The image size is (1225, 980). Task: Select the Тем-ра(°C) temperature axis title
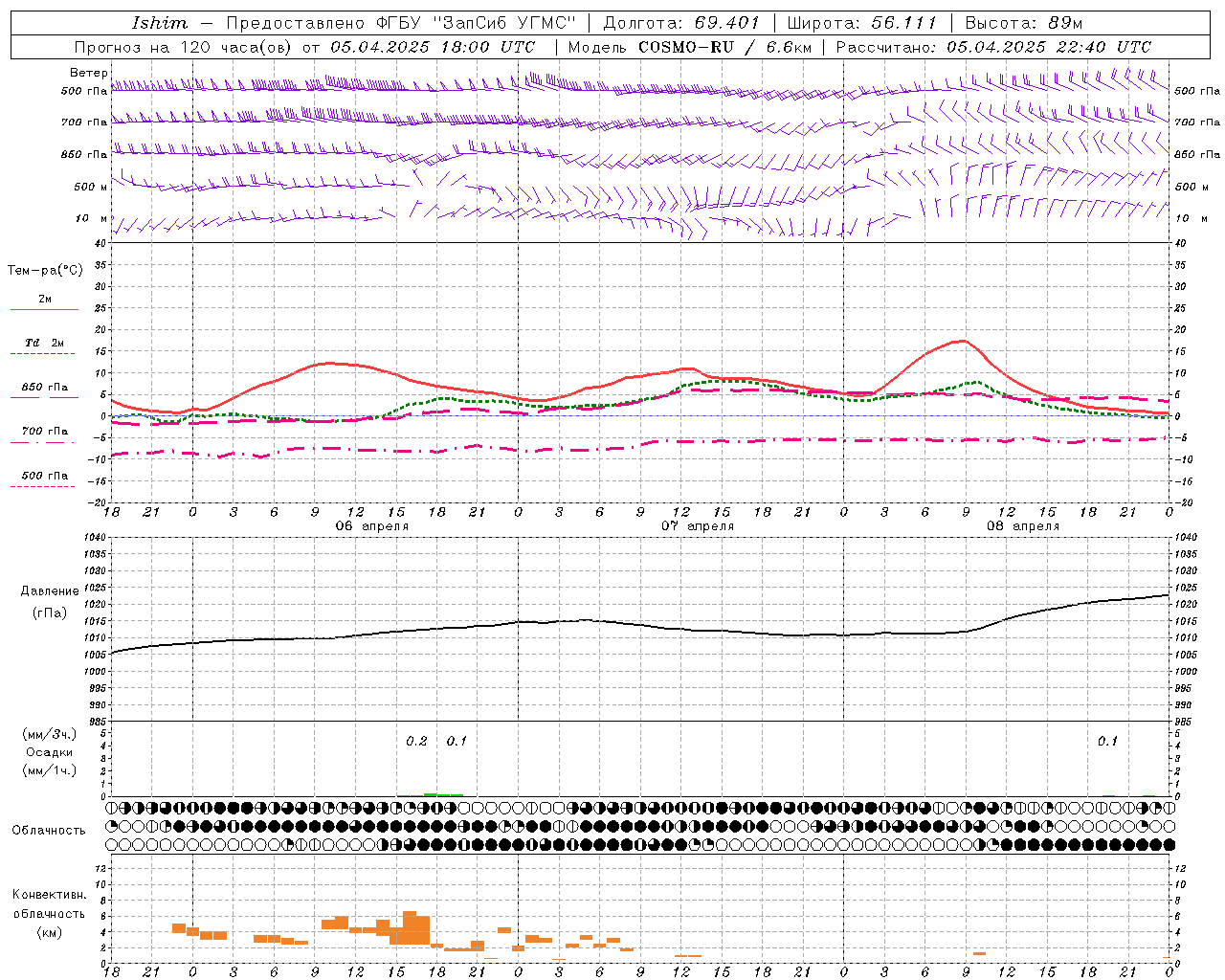(x=45, y=271)
